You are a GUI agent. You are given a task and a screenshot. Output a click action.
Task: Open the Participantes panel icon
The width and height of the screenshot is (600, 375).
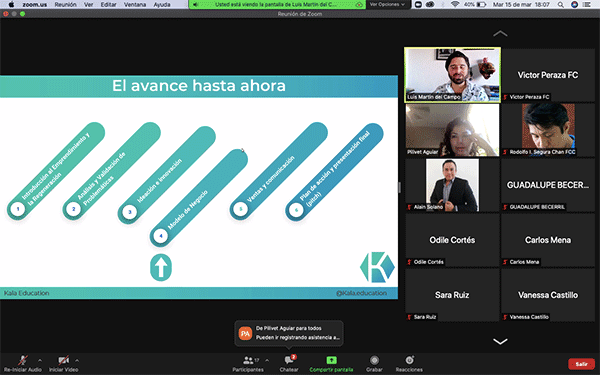tap(248, 360)
